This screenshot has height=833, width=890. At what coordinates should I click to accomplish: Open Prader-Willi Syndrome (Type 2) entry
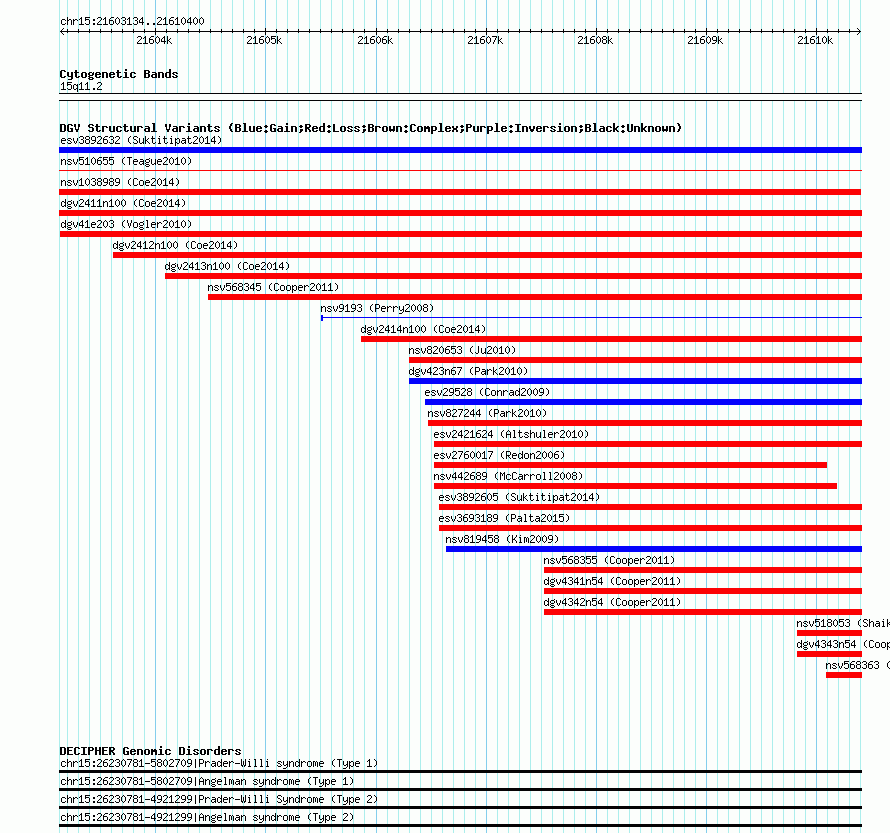(x=219, y=799)
